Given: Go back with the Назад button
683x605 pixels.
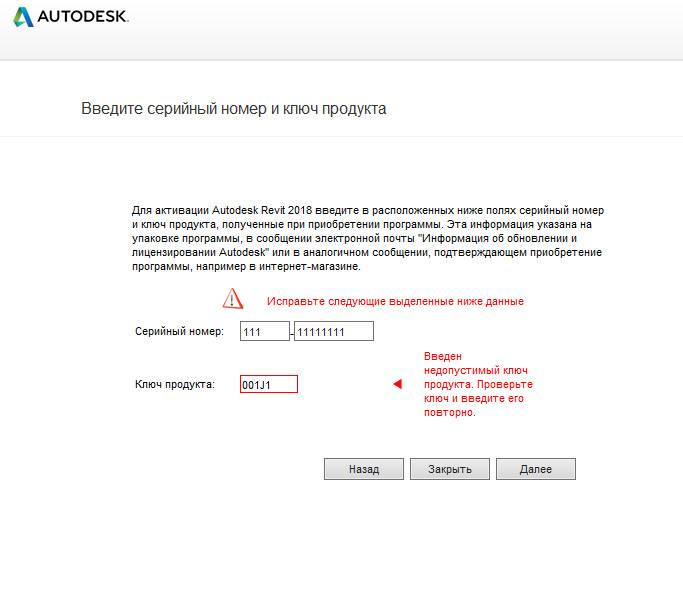Looking at the screenshot, I should tap(364, 469).
